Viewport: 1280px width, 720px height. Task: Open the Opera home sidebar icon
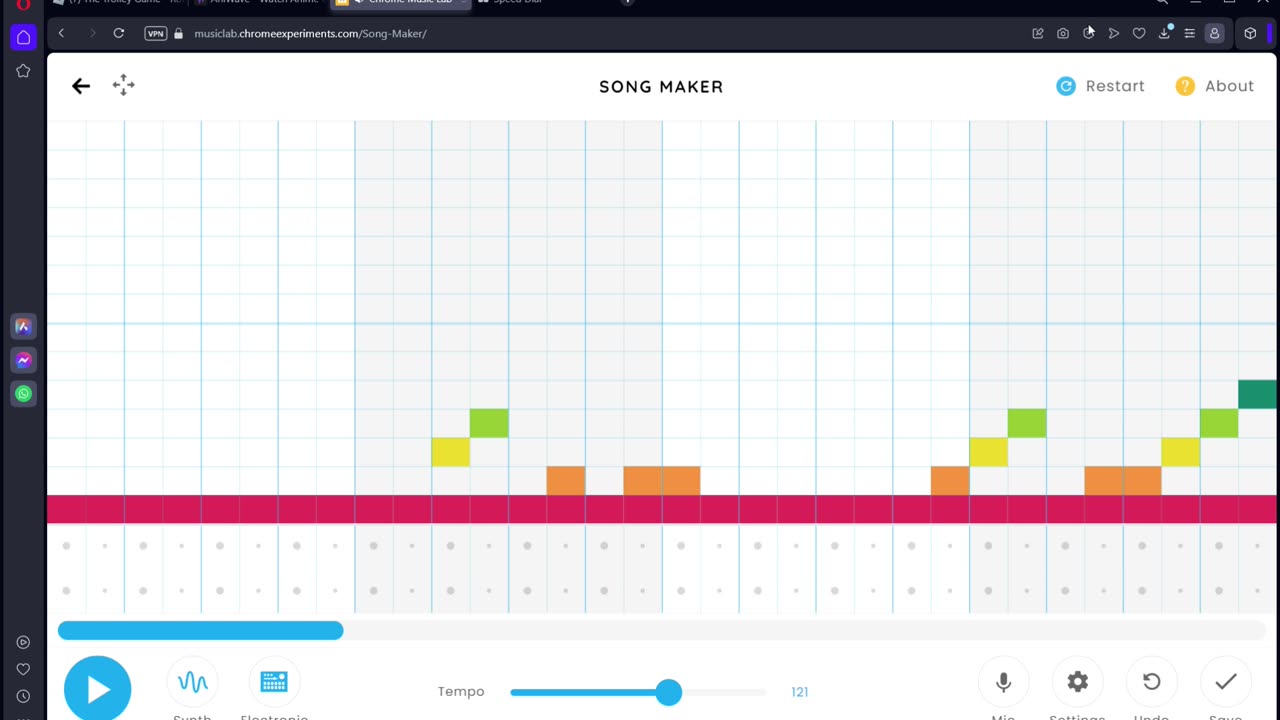click(23, 38)
